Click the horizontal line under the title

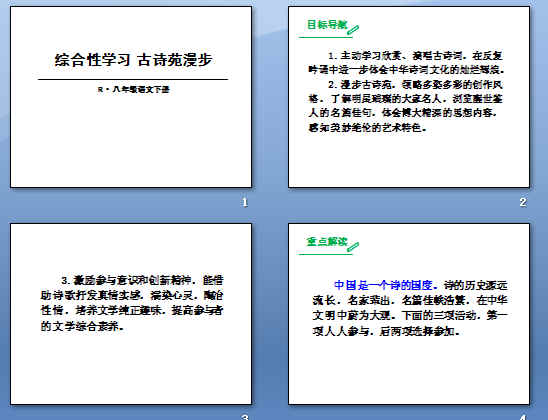133,80
